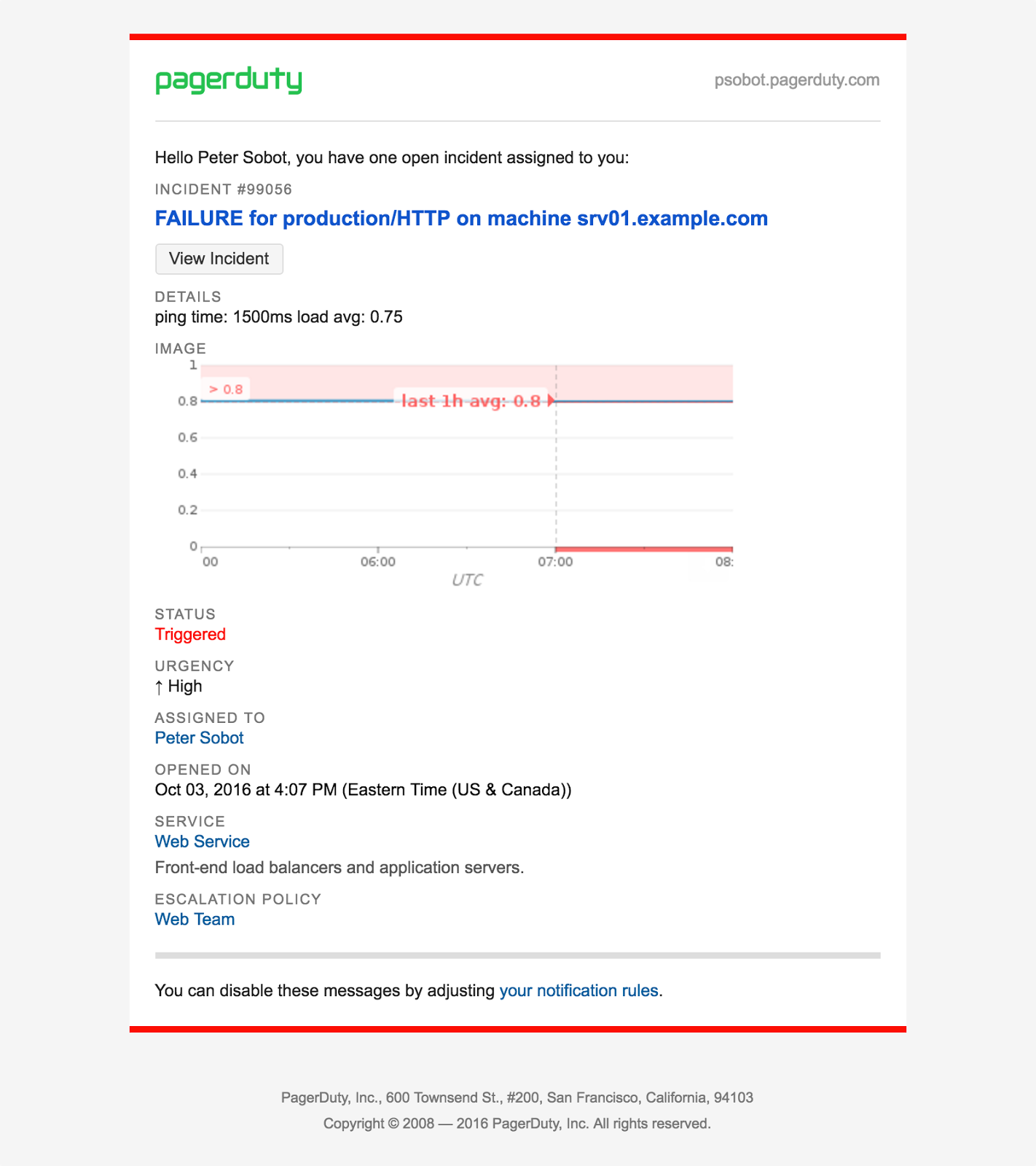Click the '> 0.8' threshold label on chart
This screenshot has width=1036, height=1166.
point(225,389)
